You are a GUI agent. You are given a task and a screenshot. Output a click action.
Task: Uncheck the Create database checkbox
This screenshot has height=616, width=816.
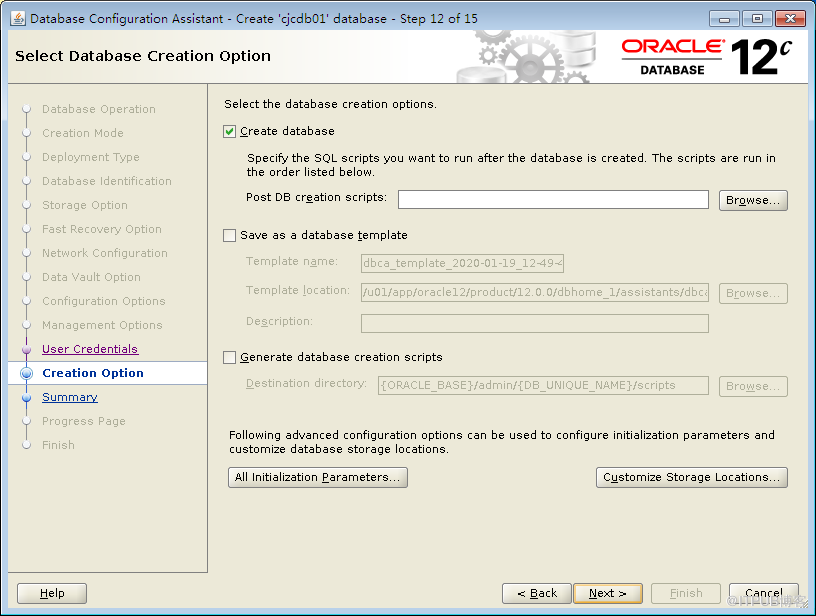pyautogui.click(x=230, y=132)
